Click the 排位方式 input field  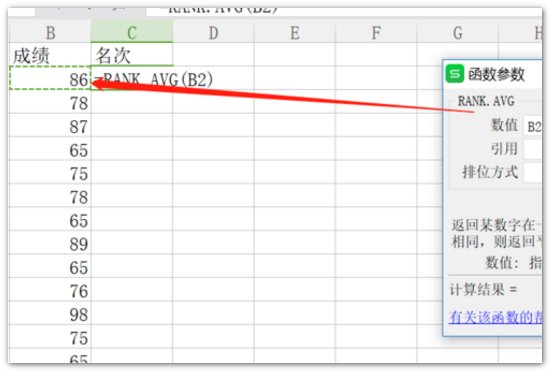(533, 172)
